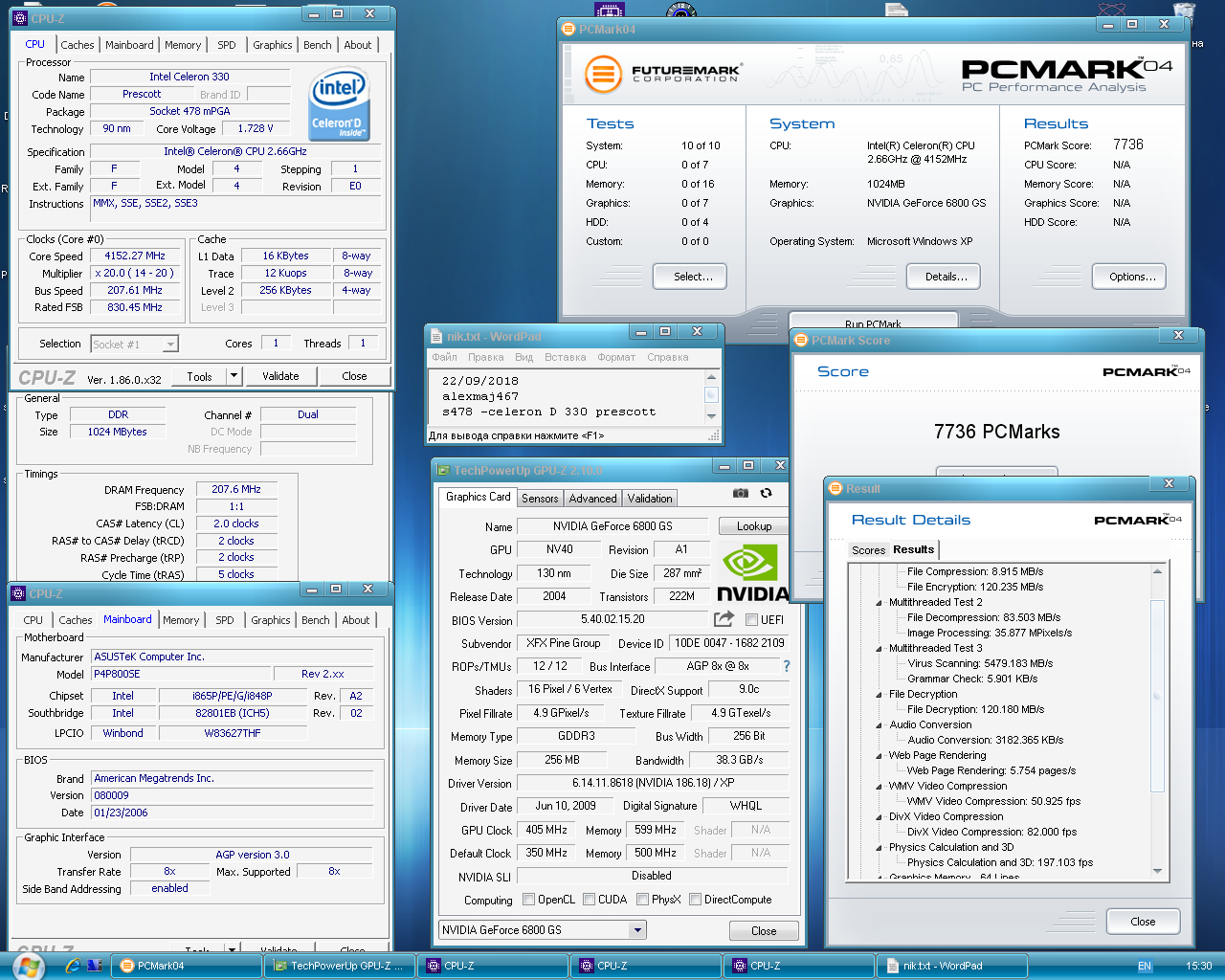The image size is (1225, 980).
Task: Click the BIOS export share icon in GPU-Z
Action: pyautogui.click(x=724, y=618)
